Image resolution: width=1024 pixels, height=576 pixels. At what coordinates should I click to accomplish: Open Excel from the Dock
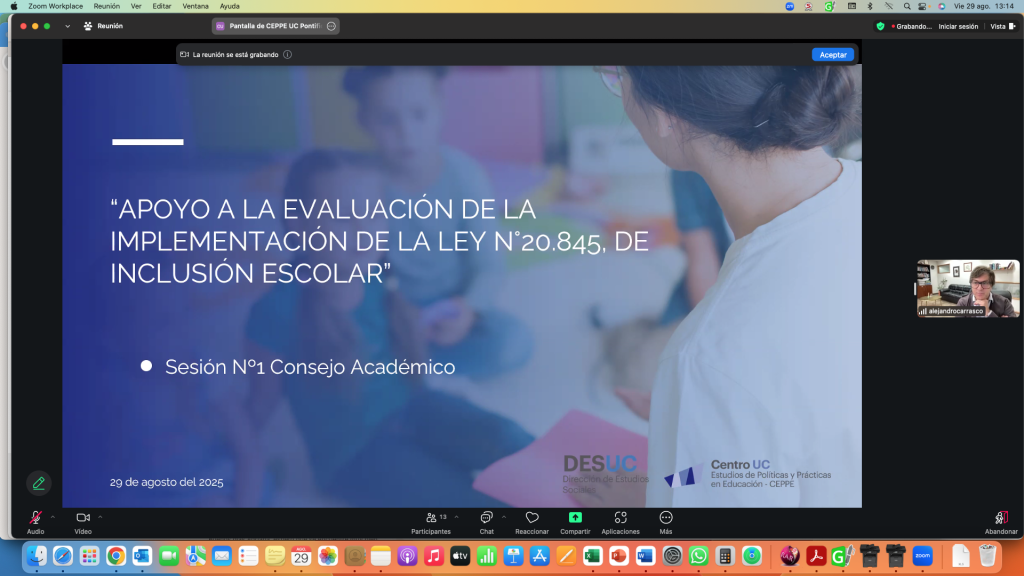[x=592, y=556]
